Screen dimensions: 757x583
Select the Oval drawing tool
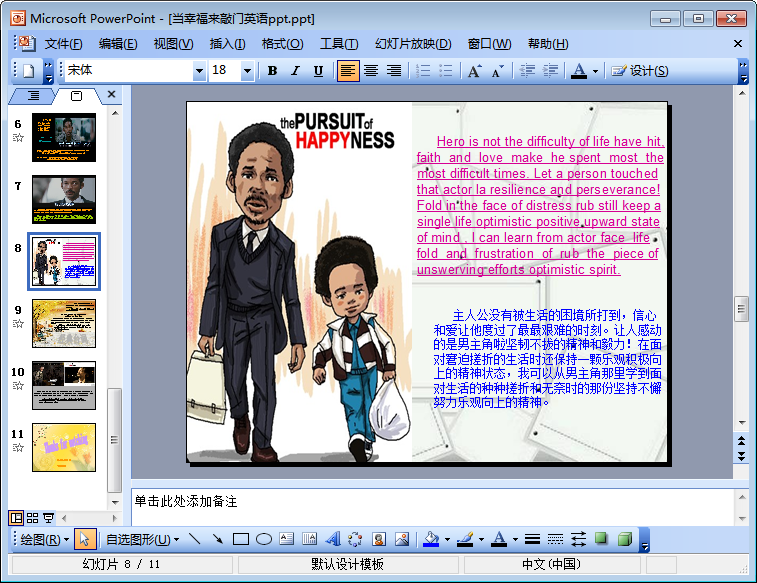coord(264,539)
